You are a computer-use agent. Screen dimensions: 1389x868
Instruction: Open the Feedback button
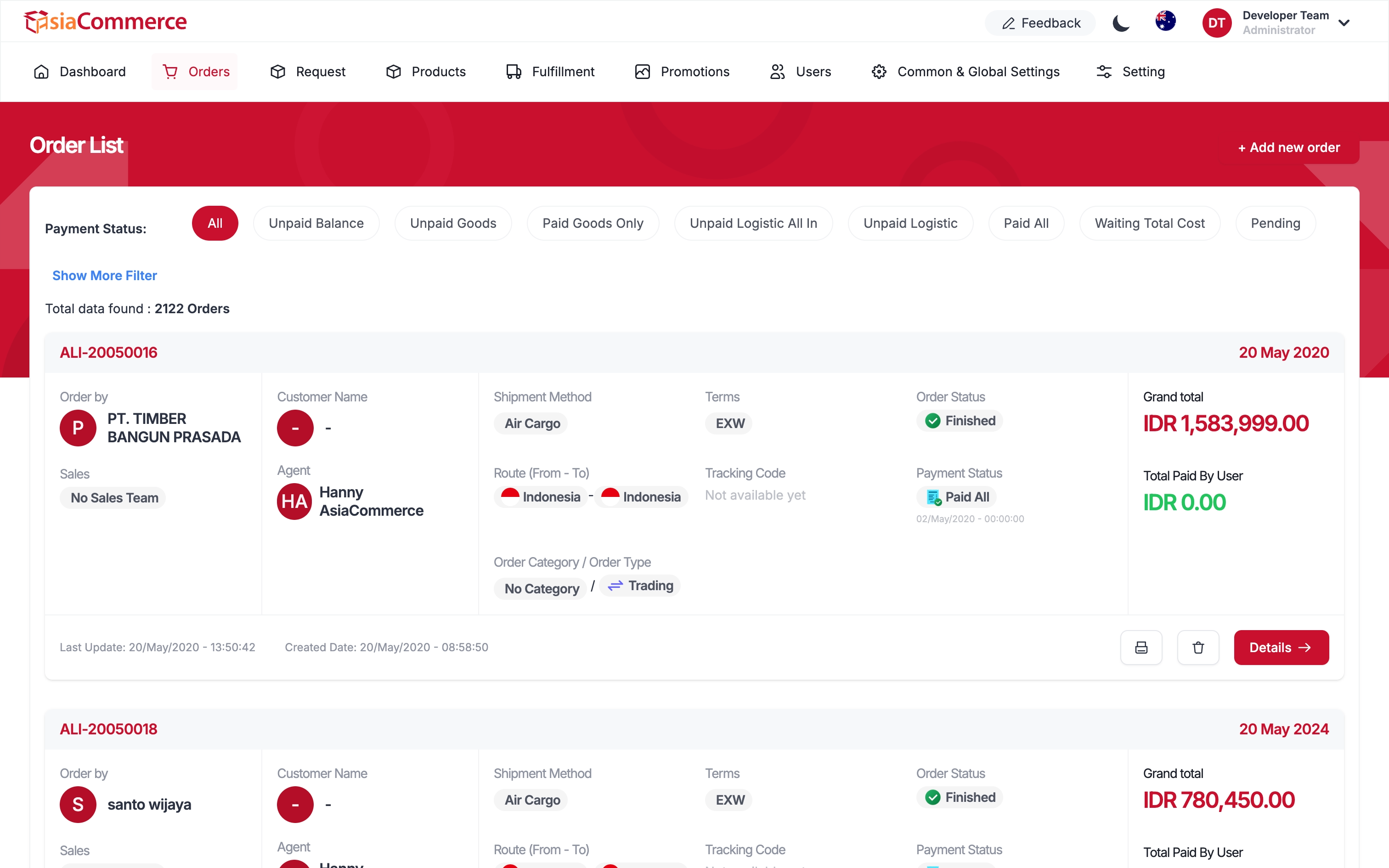(1040, 23)
